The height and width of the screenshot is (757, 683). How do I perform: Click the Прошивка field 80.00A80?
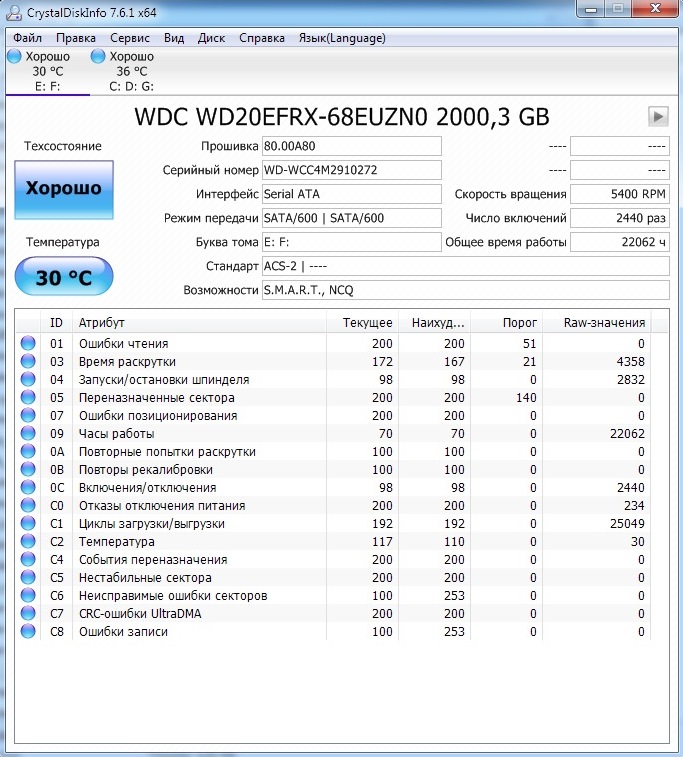click(x=351, y=146)
